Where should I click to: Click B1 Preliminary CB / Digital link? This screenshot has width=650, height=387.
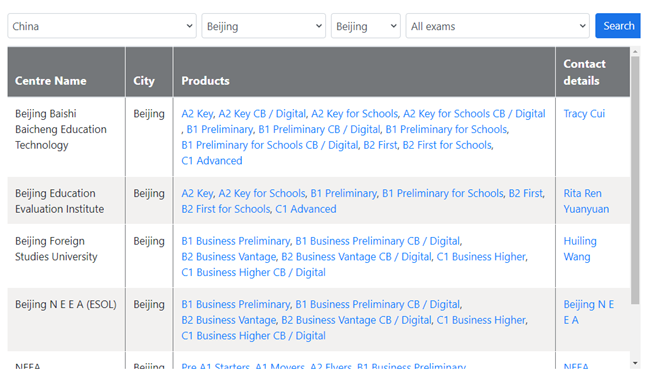(x=319, y=129)
